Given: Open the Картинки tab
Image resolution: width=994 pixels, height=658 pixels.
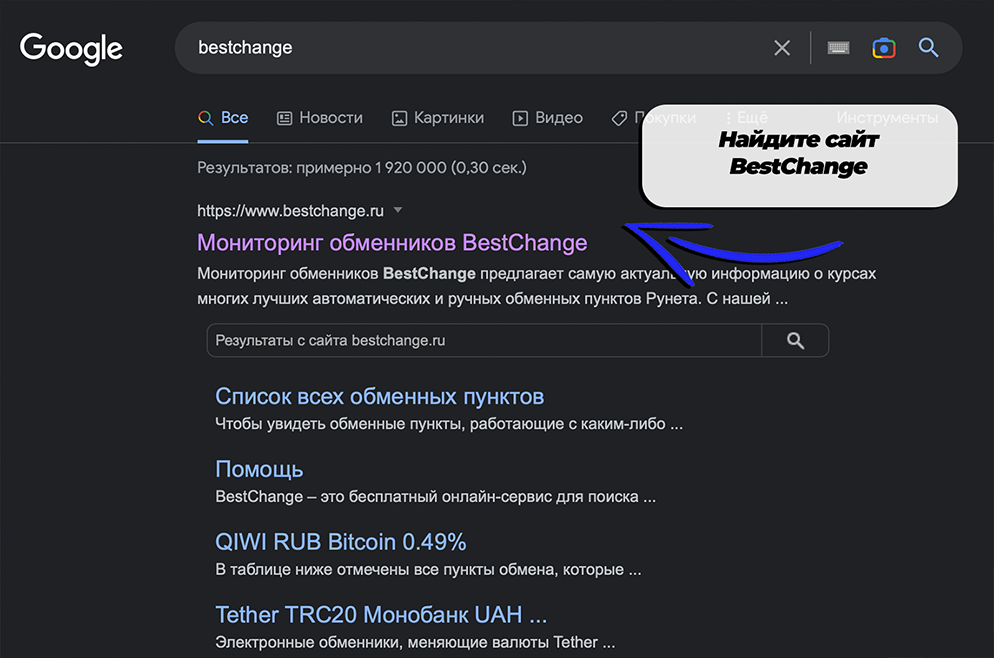Looking at the screenshot, I should pyautogui.click(x=438, y=118).
